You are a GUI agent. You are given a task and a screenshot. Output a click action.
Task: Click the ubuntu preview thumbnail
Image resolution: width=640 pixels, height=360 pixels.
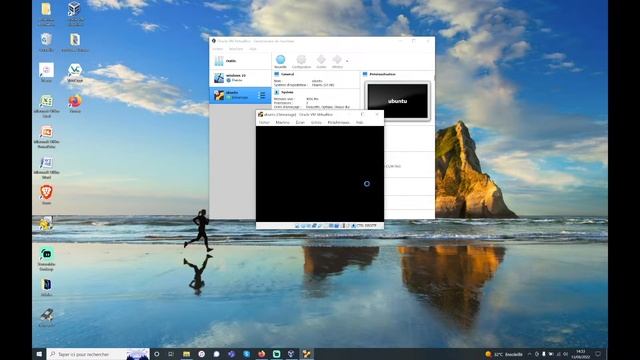tap(398, 101)
